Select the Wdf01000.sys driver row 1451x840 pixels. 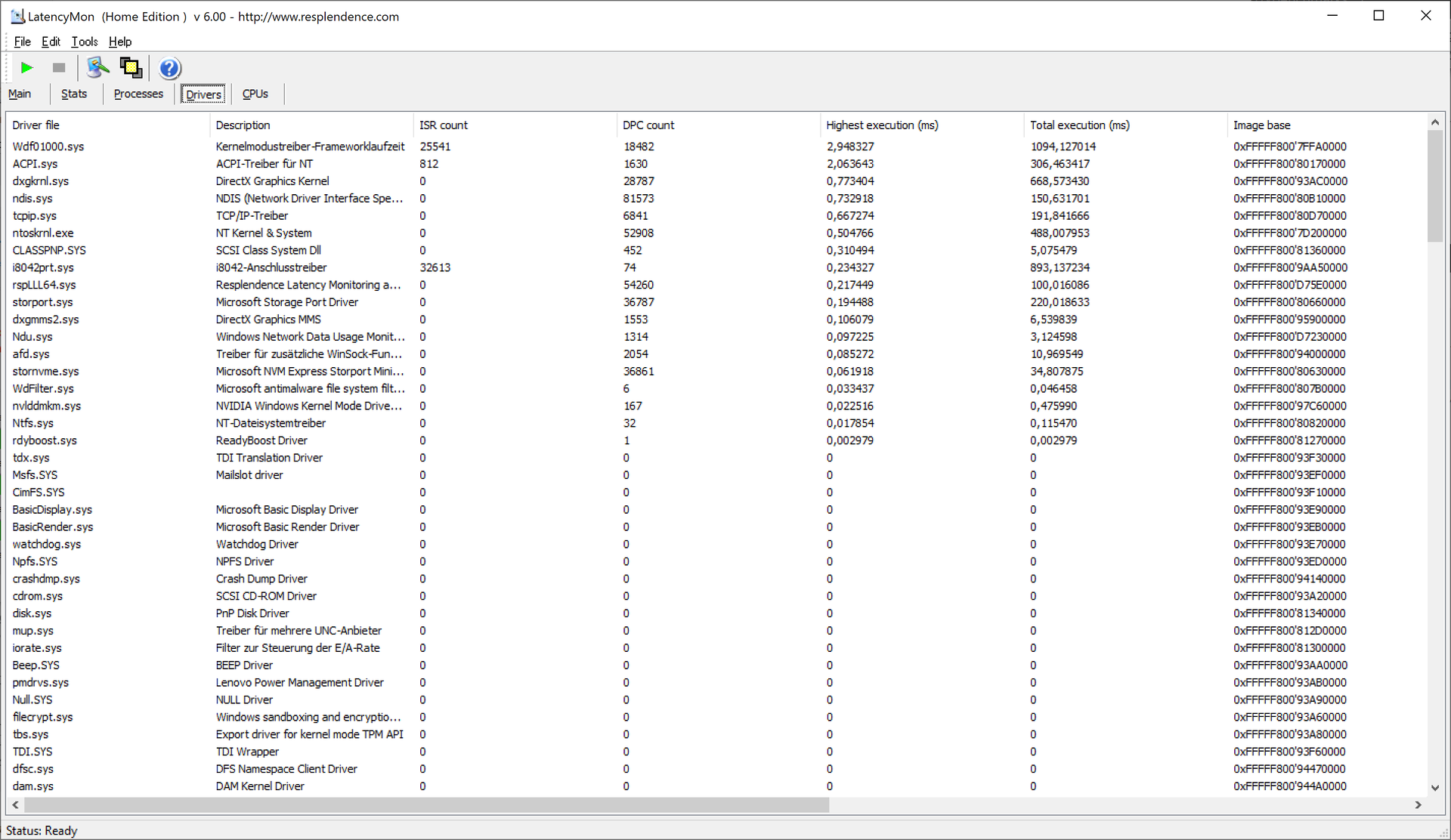pyautogui.click(x=48, y=147)
